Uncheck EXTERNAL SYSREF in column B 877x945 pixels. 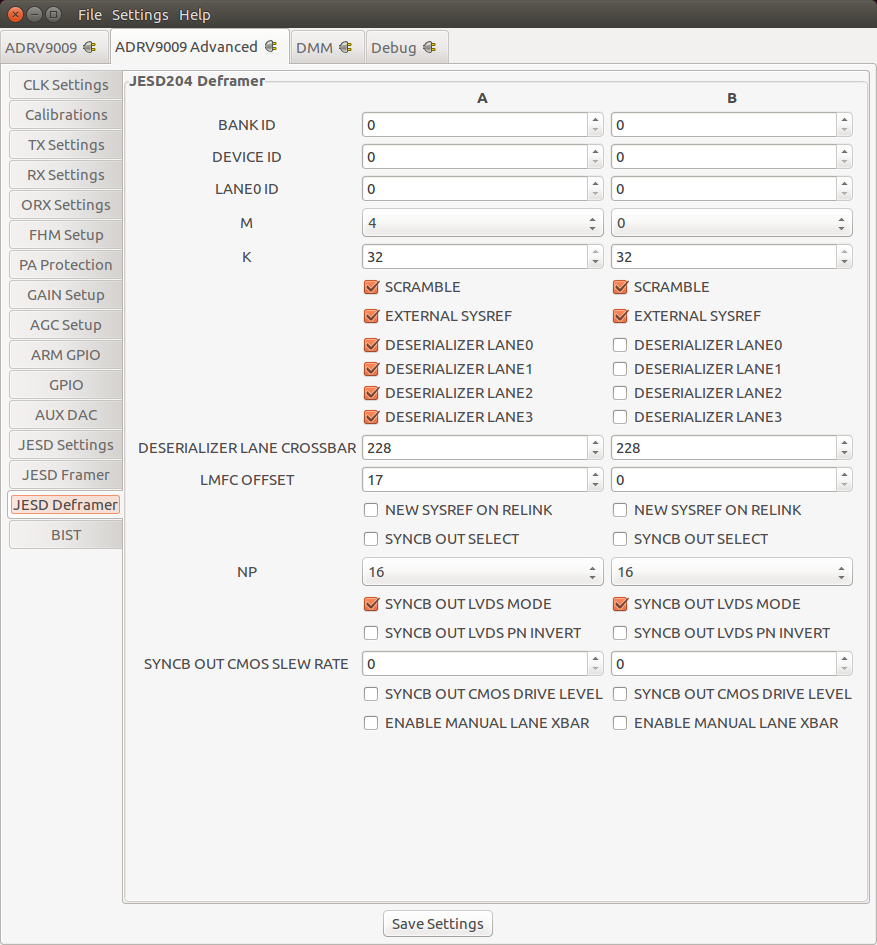(x=619, y=316)
